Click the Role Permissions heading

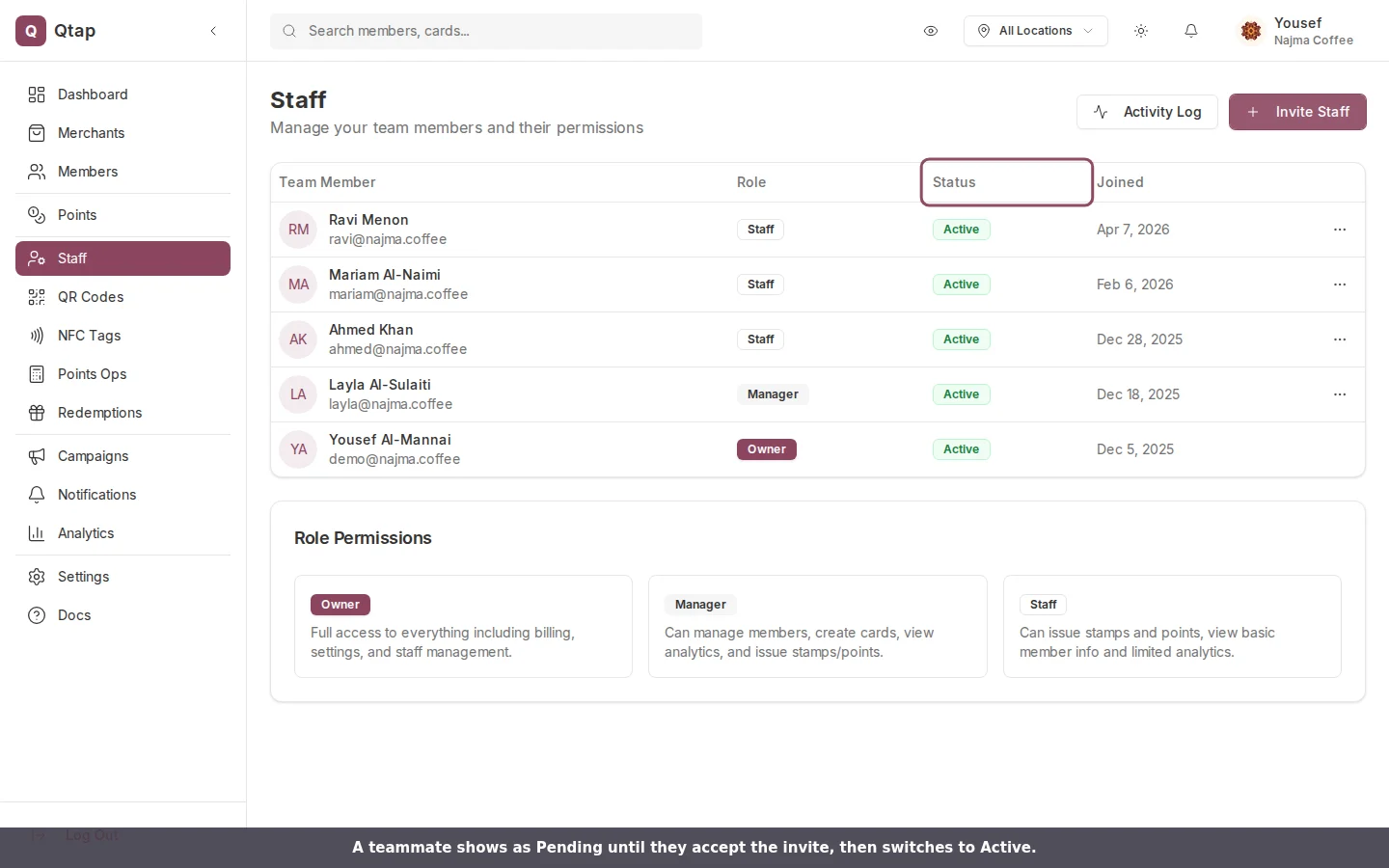tap(363, 538)
